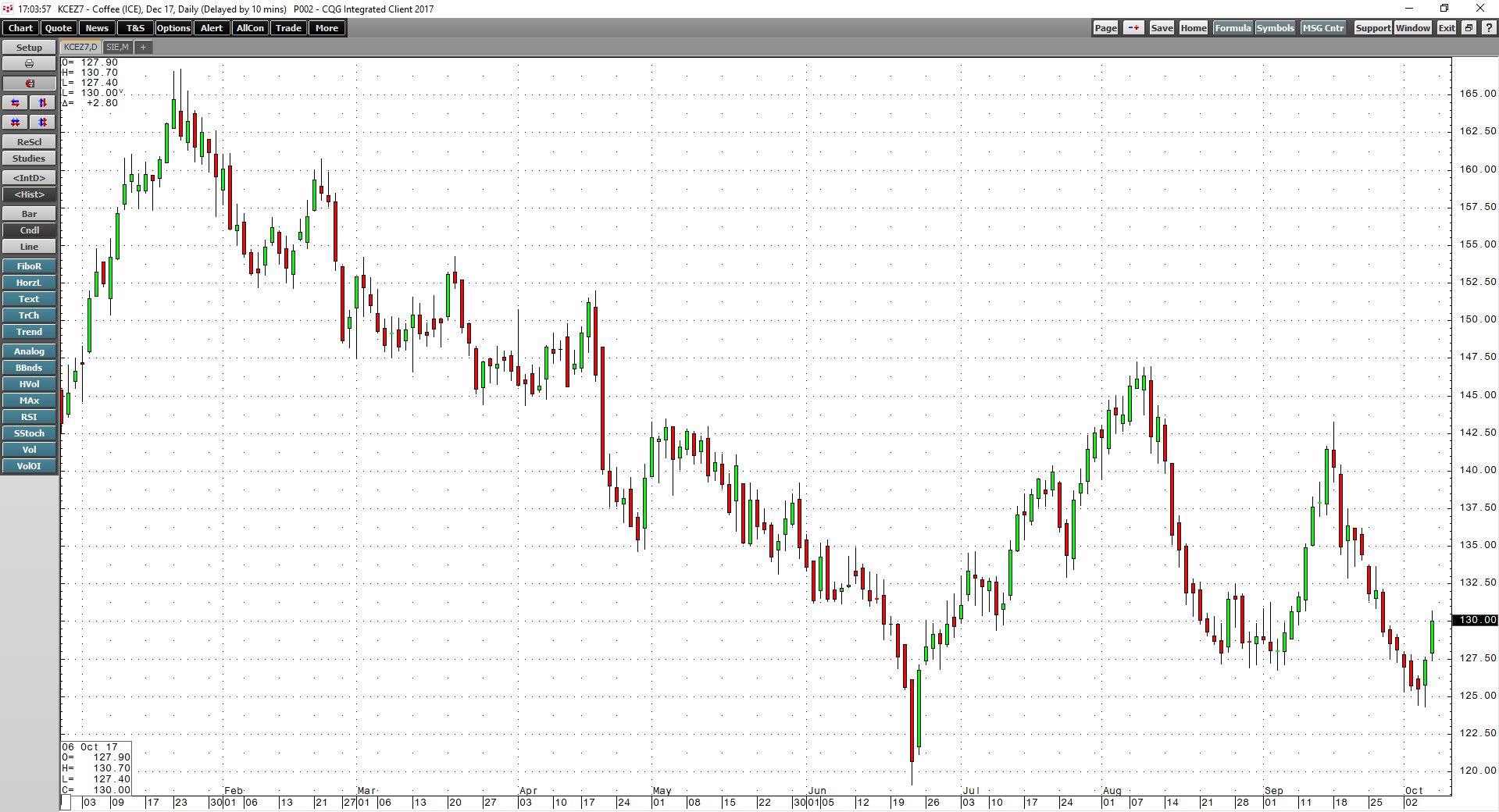1499x812 pixels.
Task: Click the minus-plus page navigation button
Action: point(1133,28)
